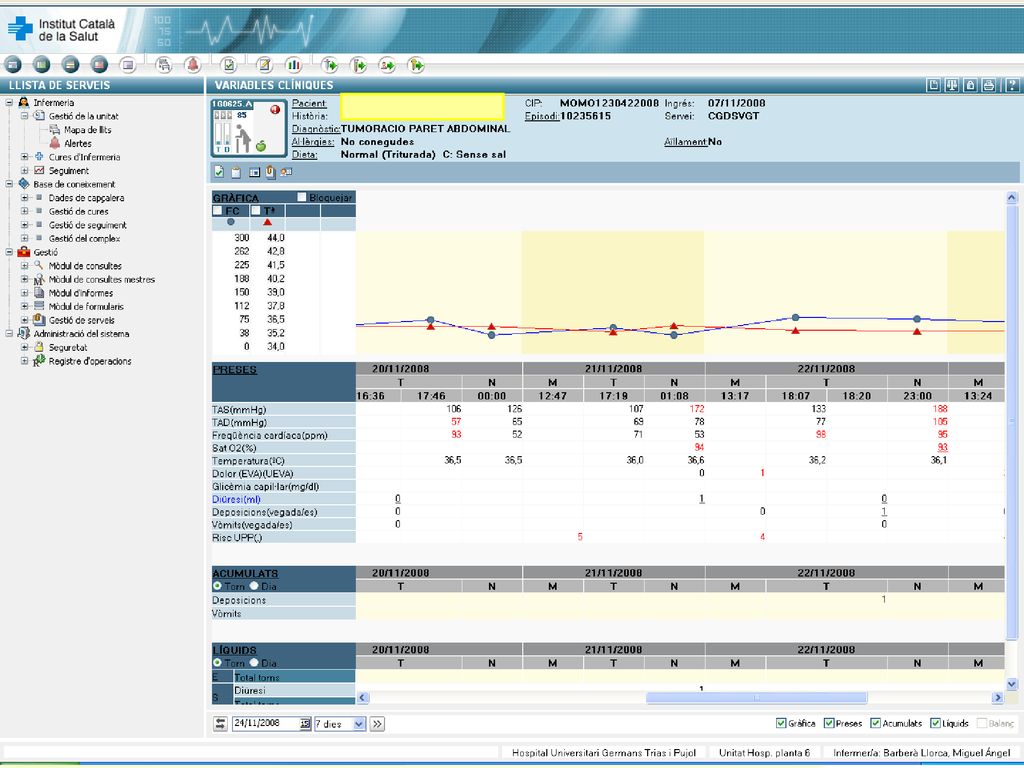Click the checklist document toolbar icon
This screenshot has height=768, width=1024.
coord(229,65)
